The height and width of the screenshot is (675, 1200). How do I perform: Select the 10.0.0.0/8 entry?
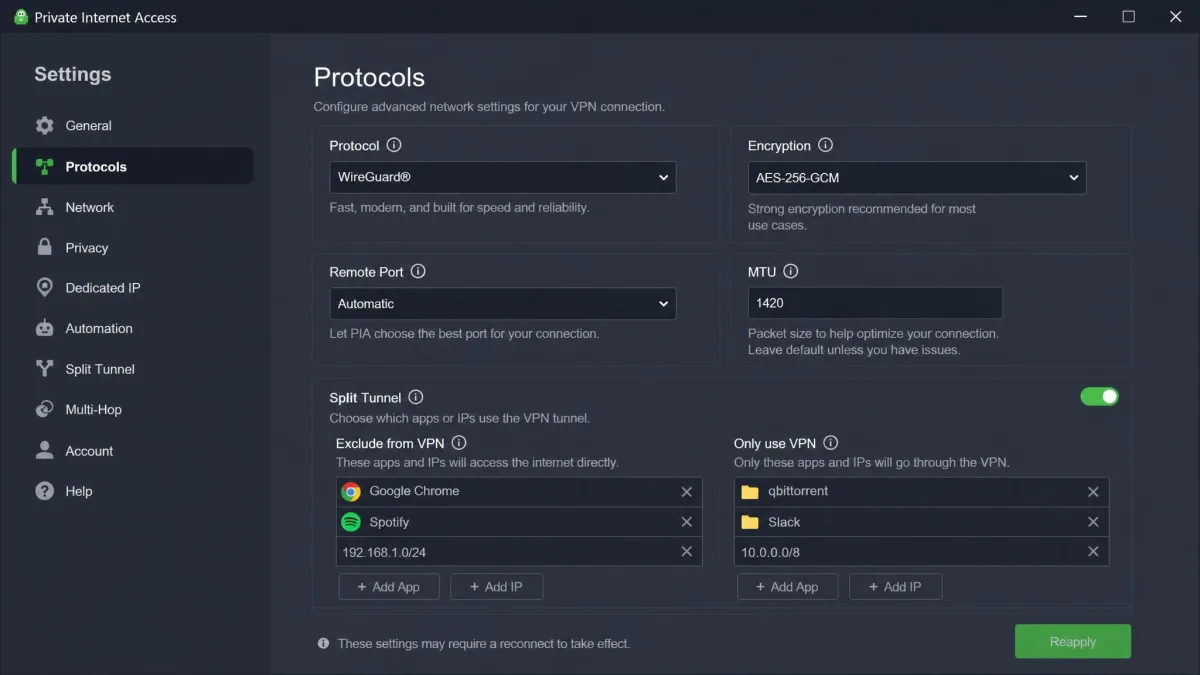pos(921,552)
